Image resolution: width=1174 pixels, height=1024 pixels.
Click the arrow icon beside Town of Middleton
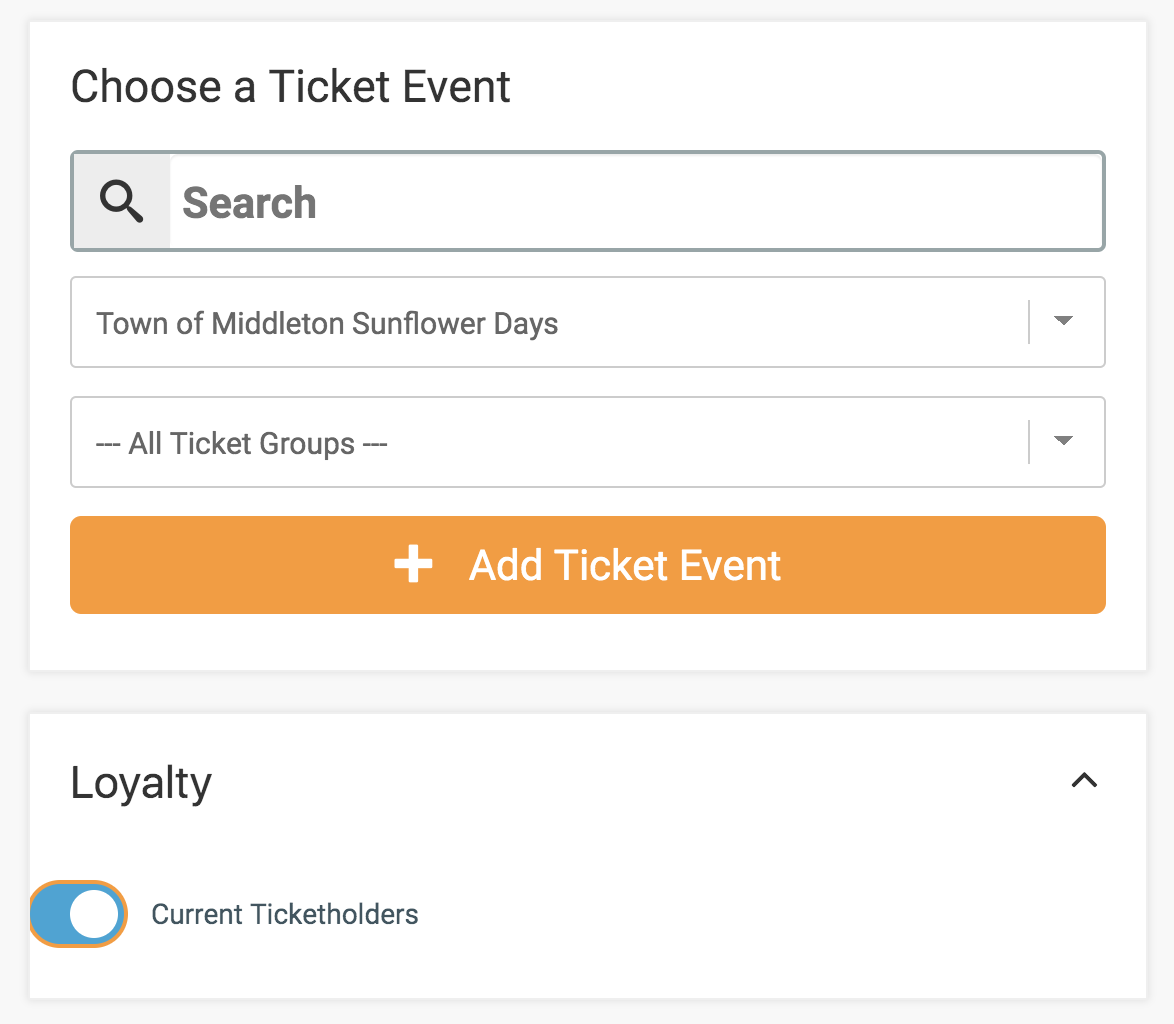pyautogui.click(x=1064, y=321)
